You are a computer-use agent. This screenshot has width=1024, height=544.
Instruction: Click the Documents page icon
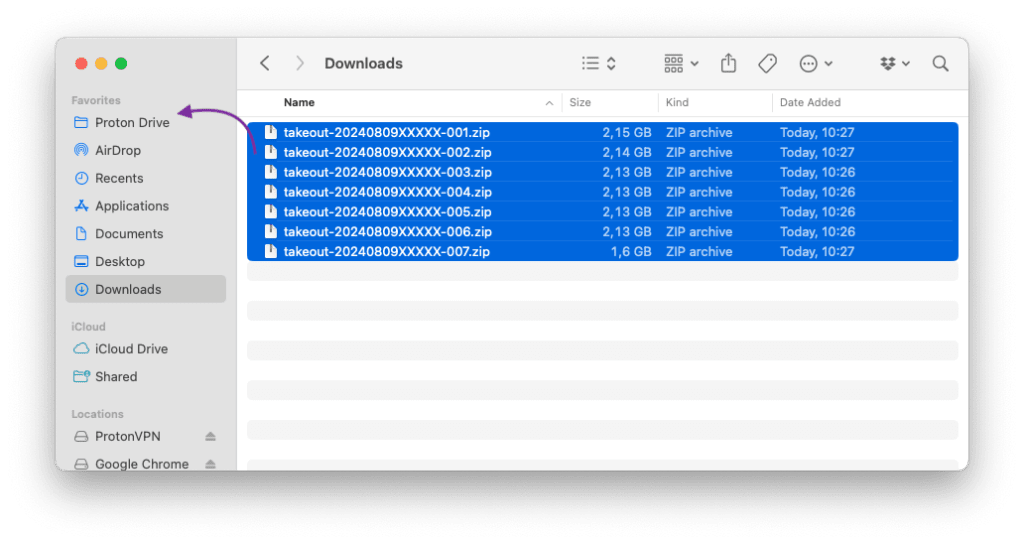(x=81, y=233)
